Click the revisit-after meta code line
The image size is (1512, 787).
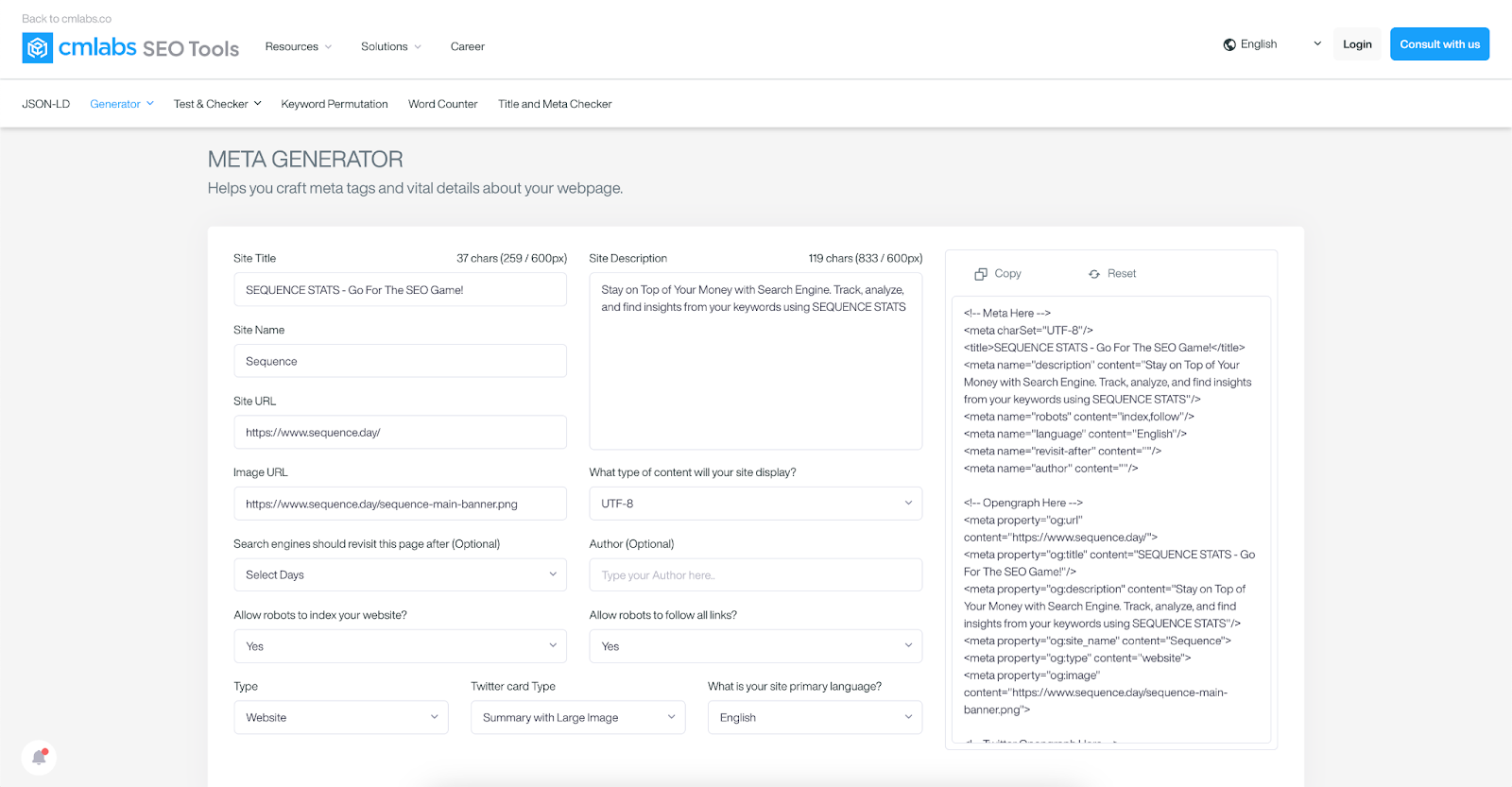coord(1062,452)
